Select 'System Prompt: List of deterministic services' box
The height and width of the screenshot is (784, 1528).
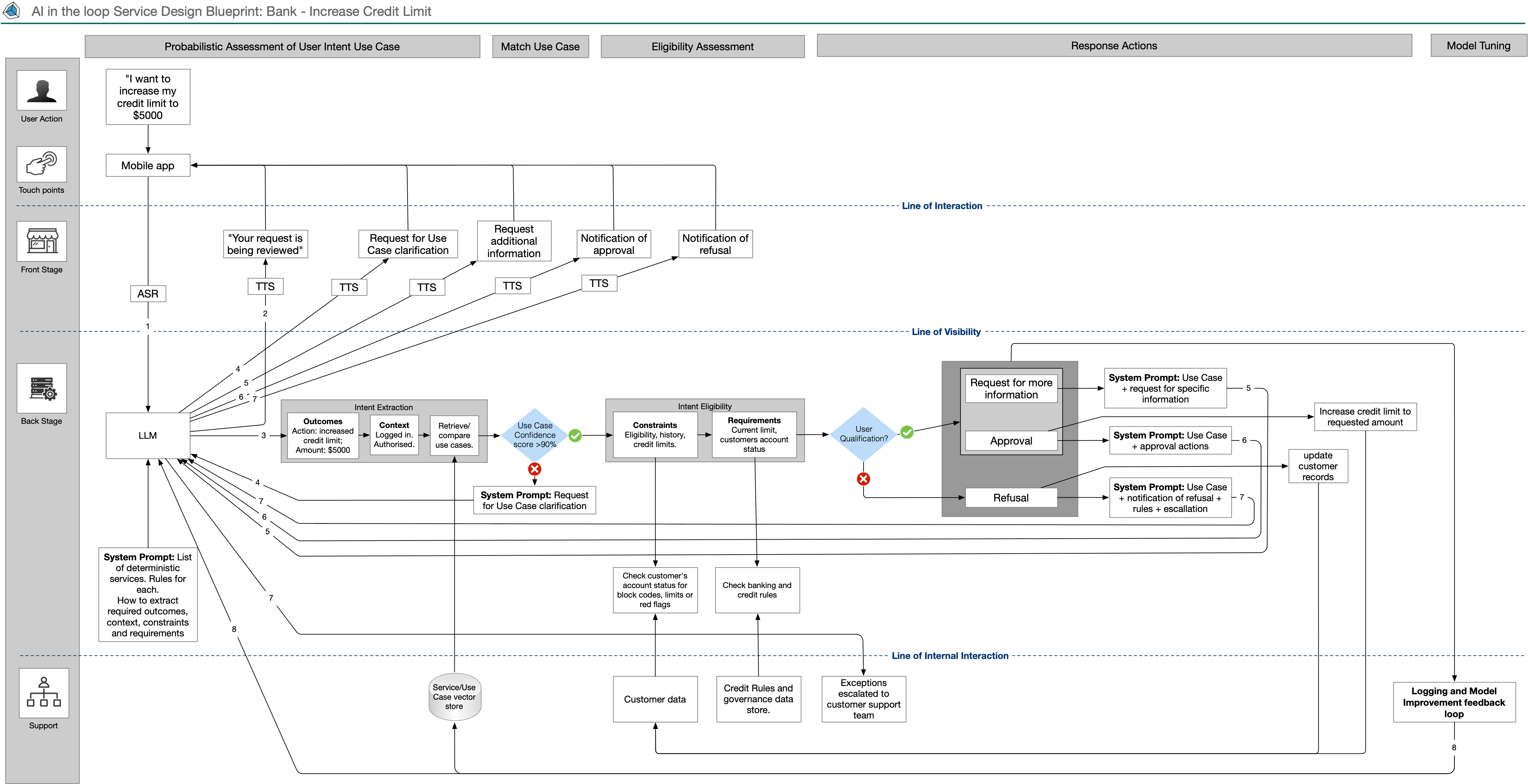click(x=148, y=595)
